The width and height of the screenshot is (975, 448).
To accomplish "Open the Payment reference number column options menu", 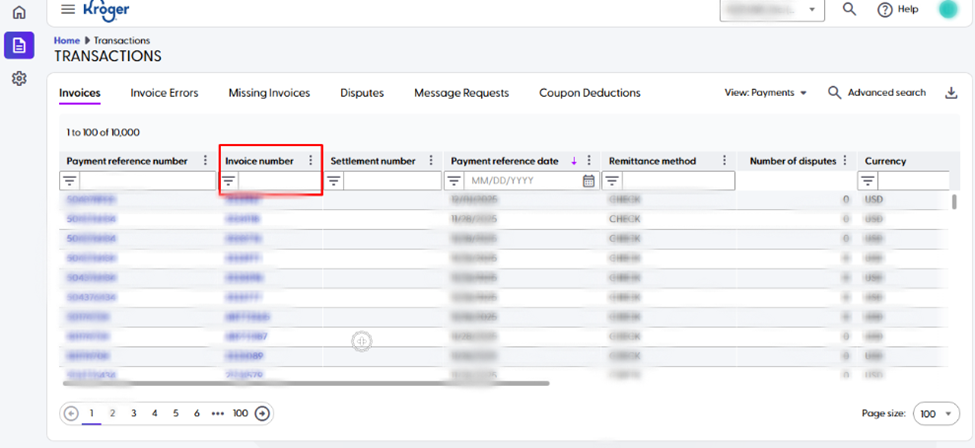I will coord(206,160).
